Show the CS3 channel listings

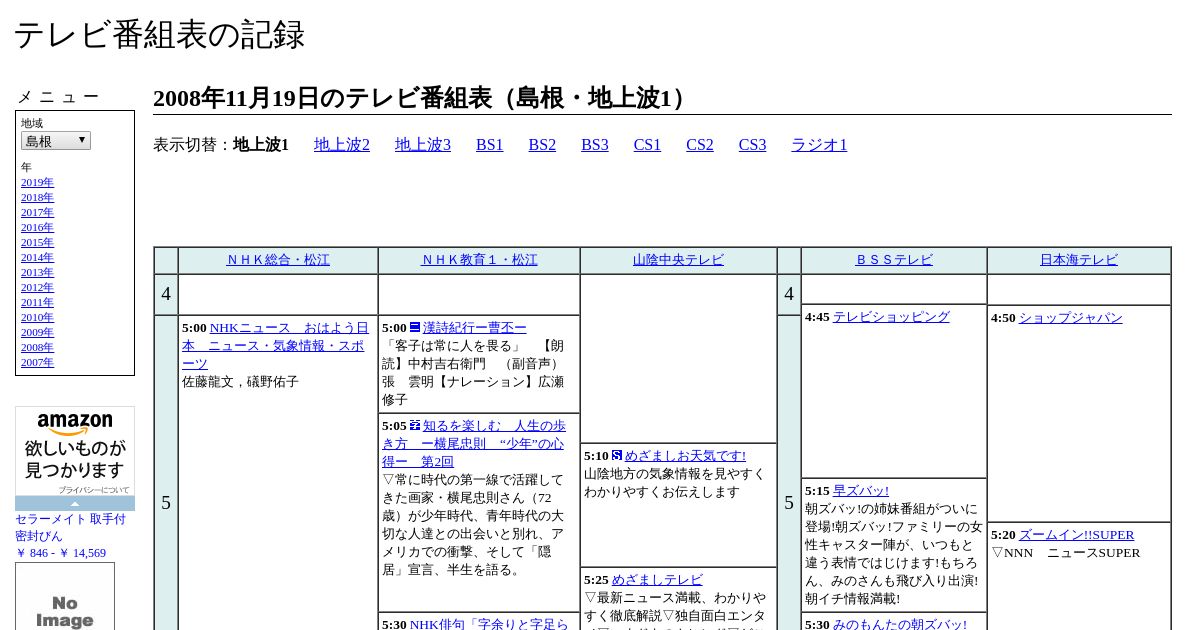(x=752, y=145)
